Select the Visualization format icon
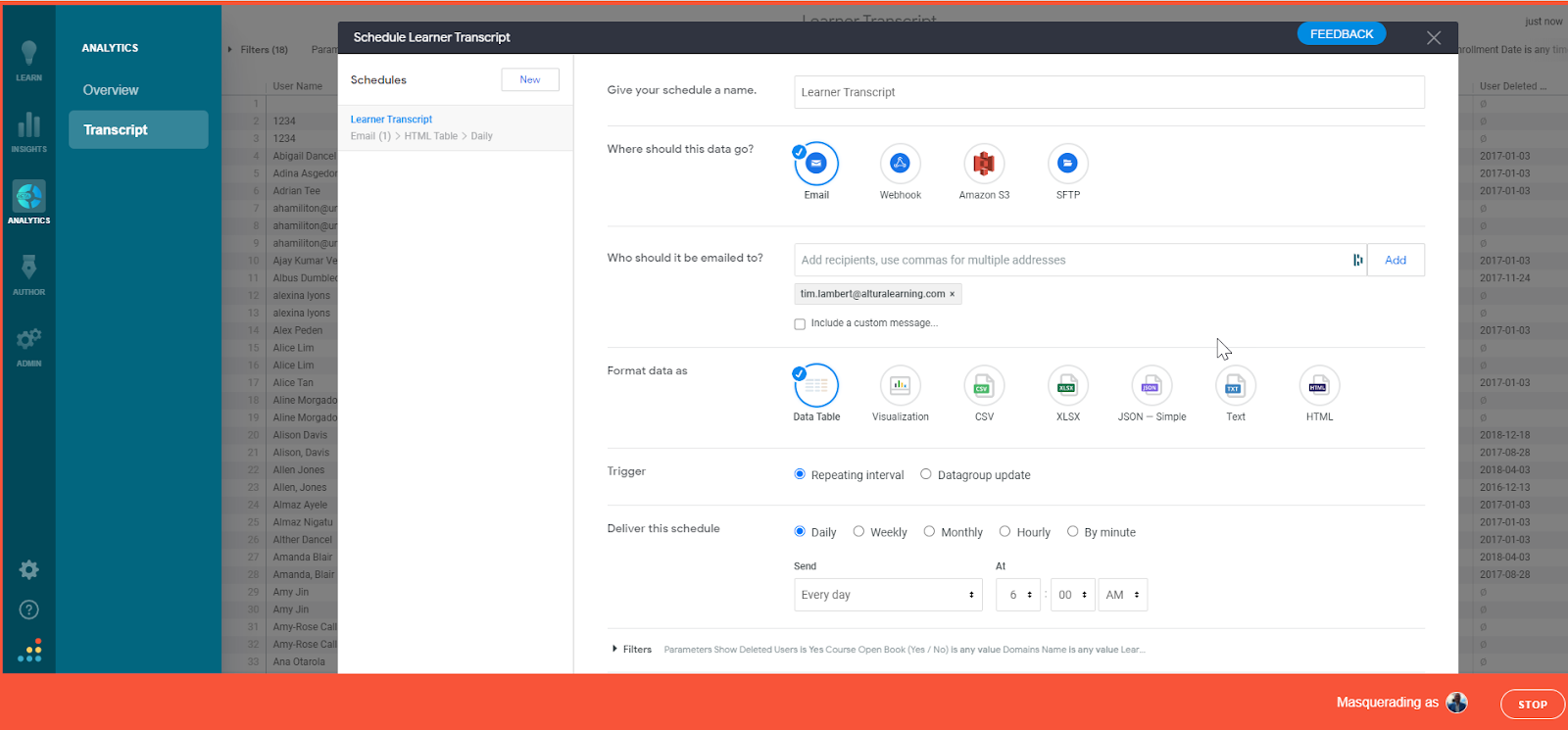The width and height of the screenshot is (1568, 730). 900,386
